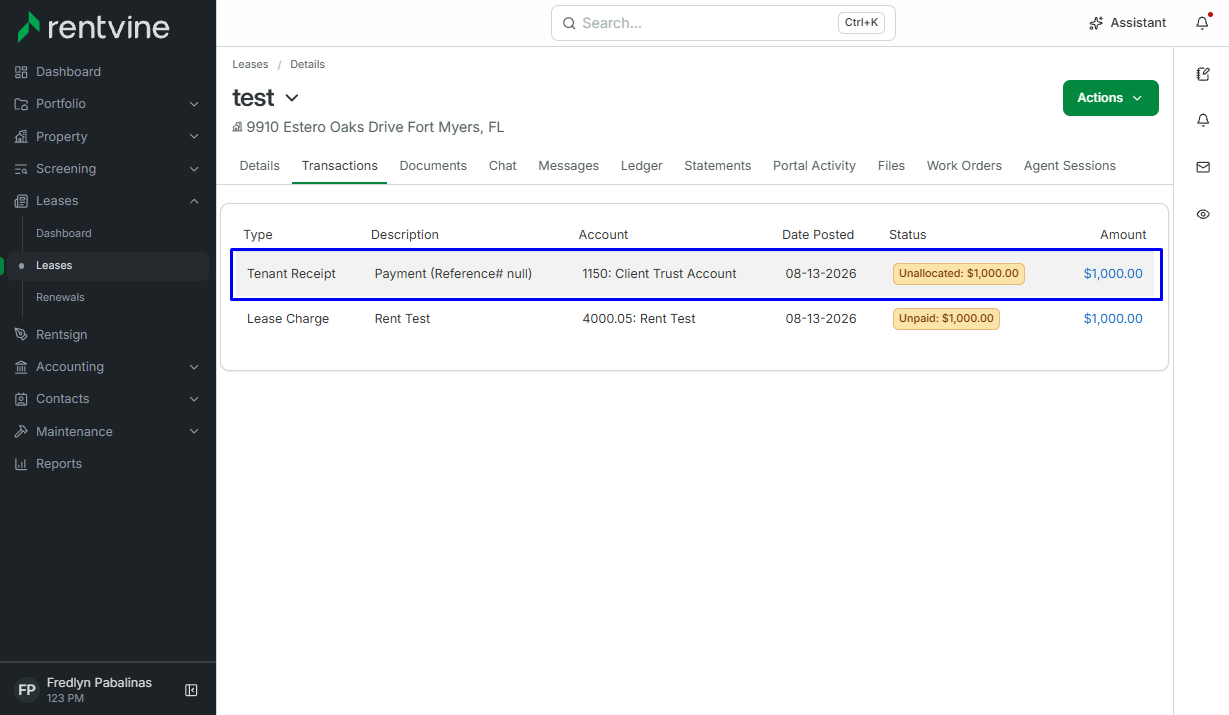
Task: Click the Date Posted column header
Action: tap(818, 235)
